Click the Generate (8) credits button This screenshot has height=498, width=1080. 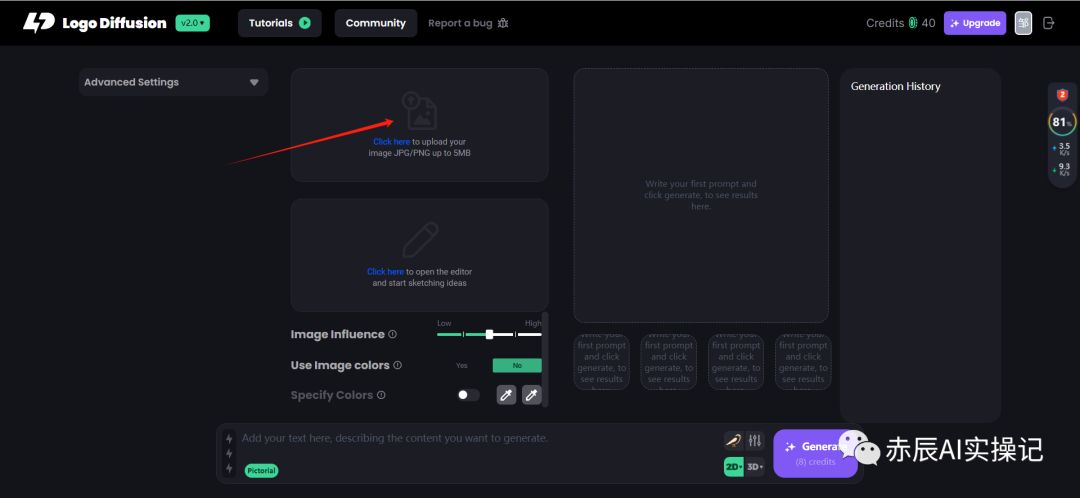(x=816, y=453)
